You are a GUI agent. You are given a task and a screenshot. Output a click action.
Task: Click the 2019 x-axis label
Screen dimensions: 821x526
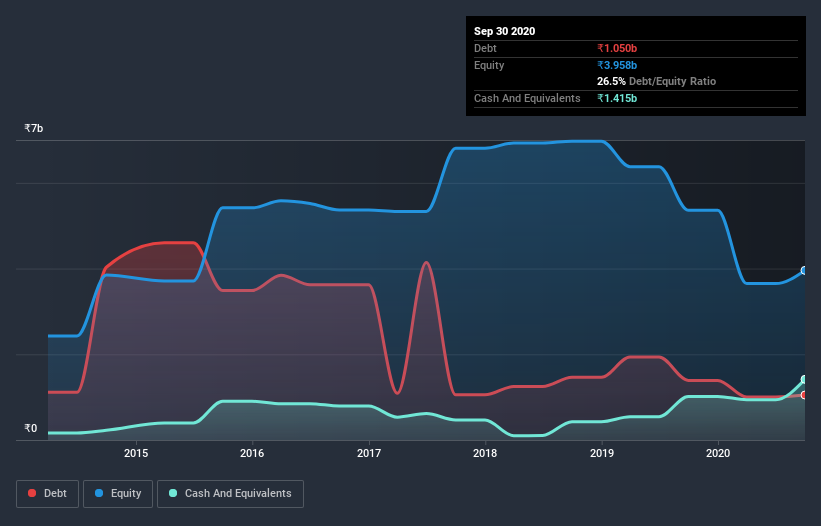pyautogui.click(x=602, y=453)
